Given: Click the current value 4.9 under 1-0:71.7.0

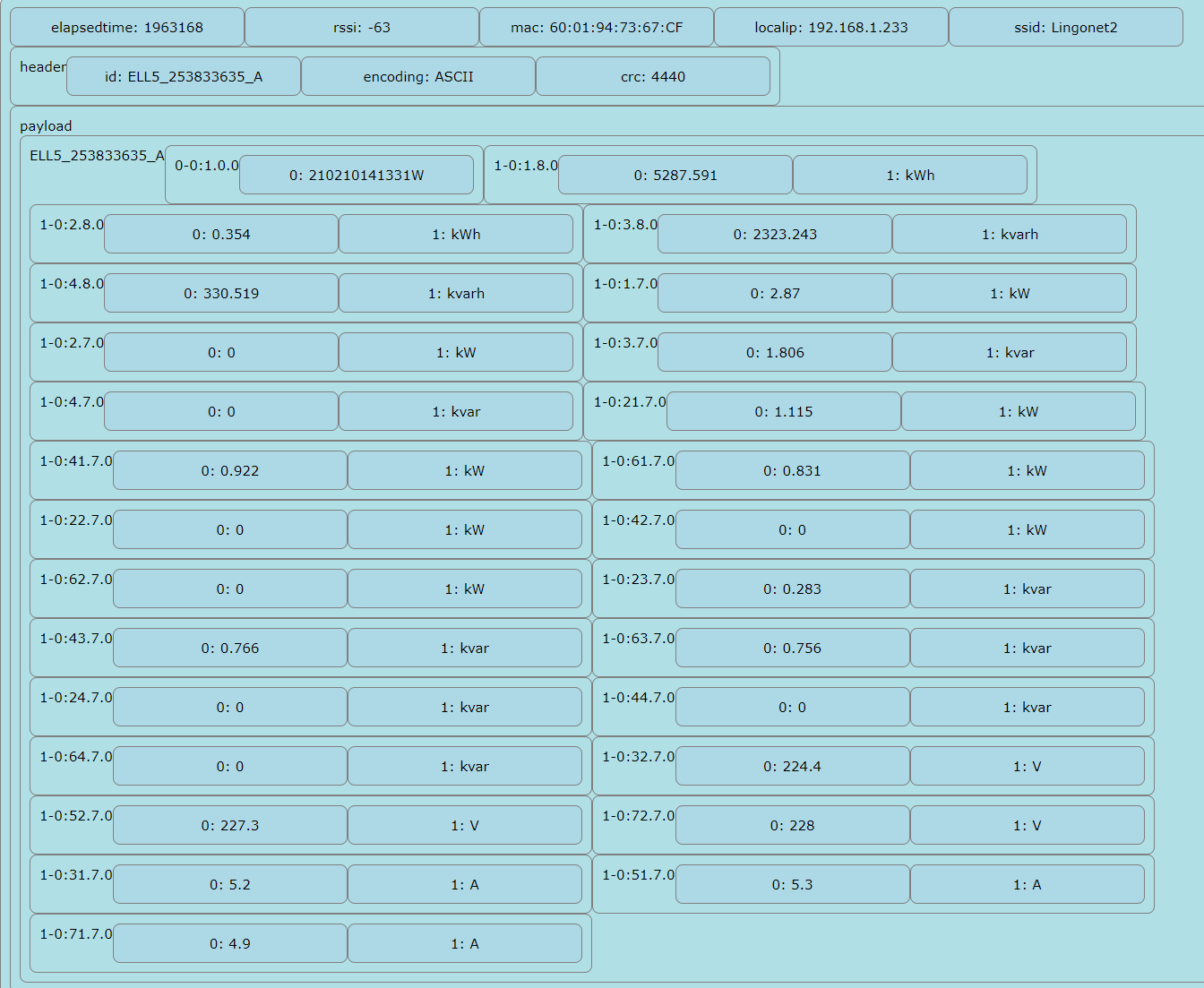Looking at the screenshot, I should coord(230,943).
